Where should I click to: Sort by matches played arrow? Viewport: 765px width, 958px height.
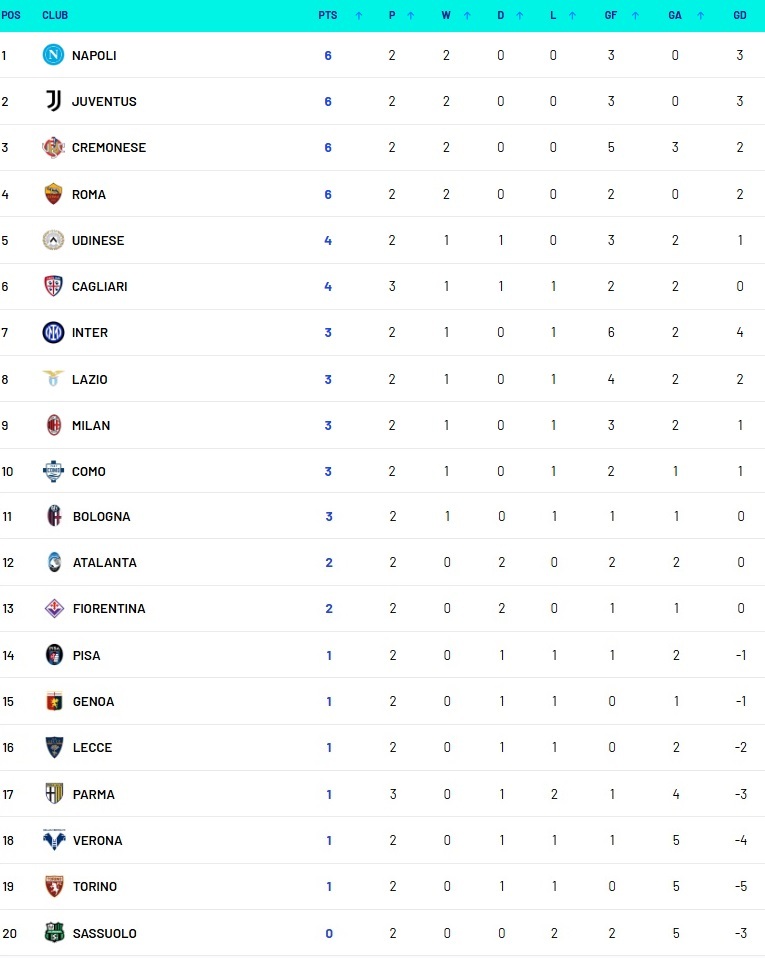tap(411, 15)
